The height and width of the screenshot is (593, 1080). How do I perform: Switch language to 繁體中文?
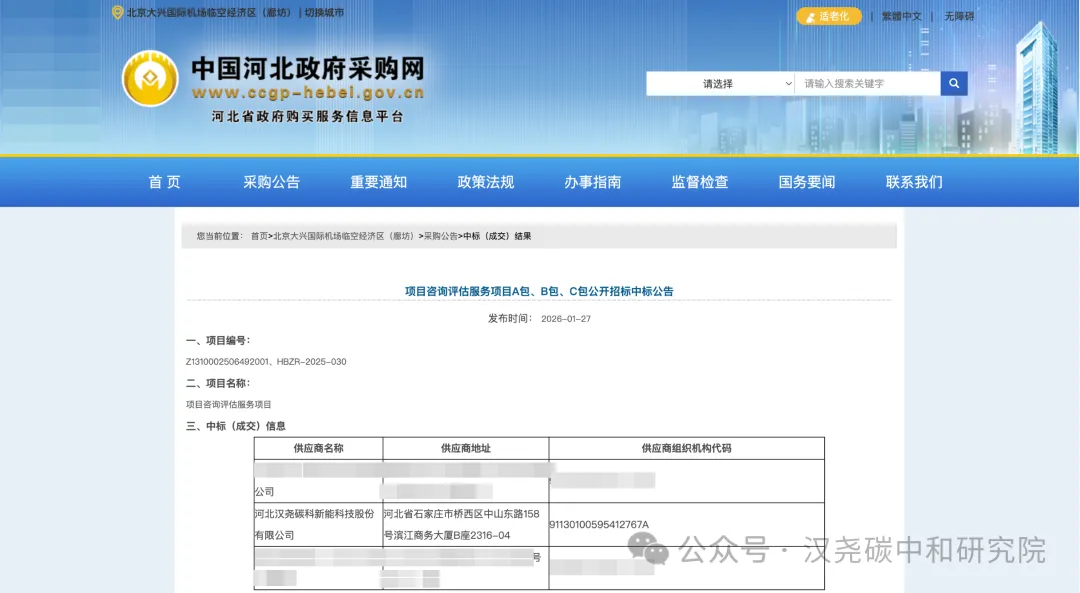[x=901, y=16]
